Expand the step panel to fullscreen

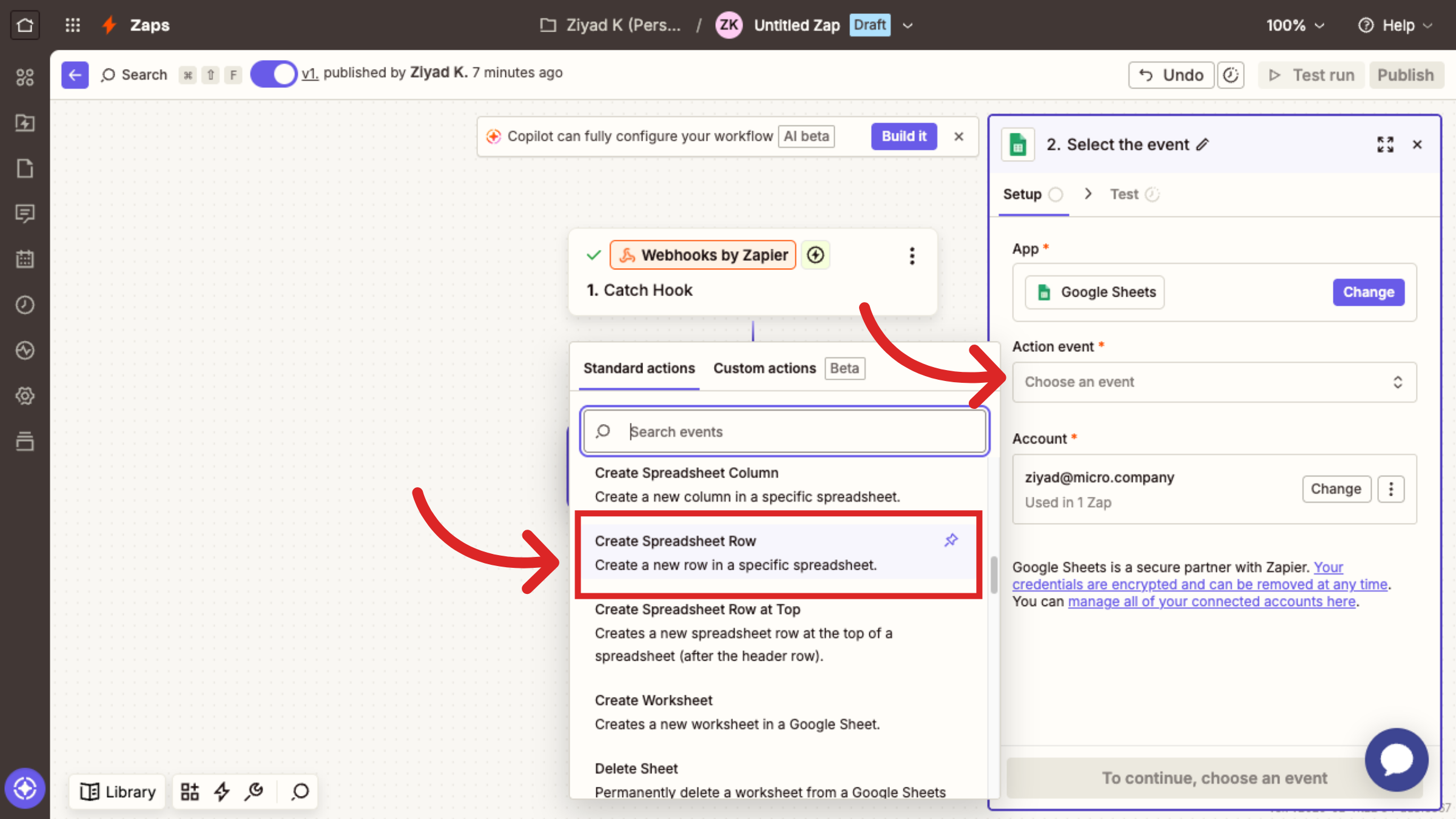coord(1385,144)
